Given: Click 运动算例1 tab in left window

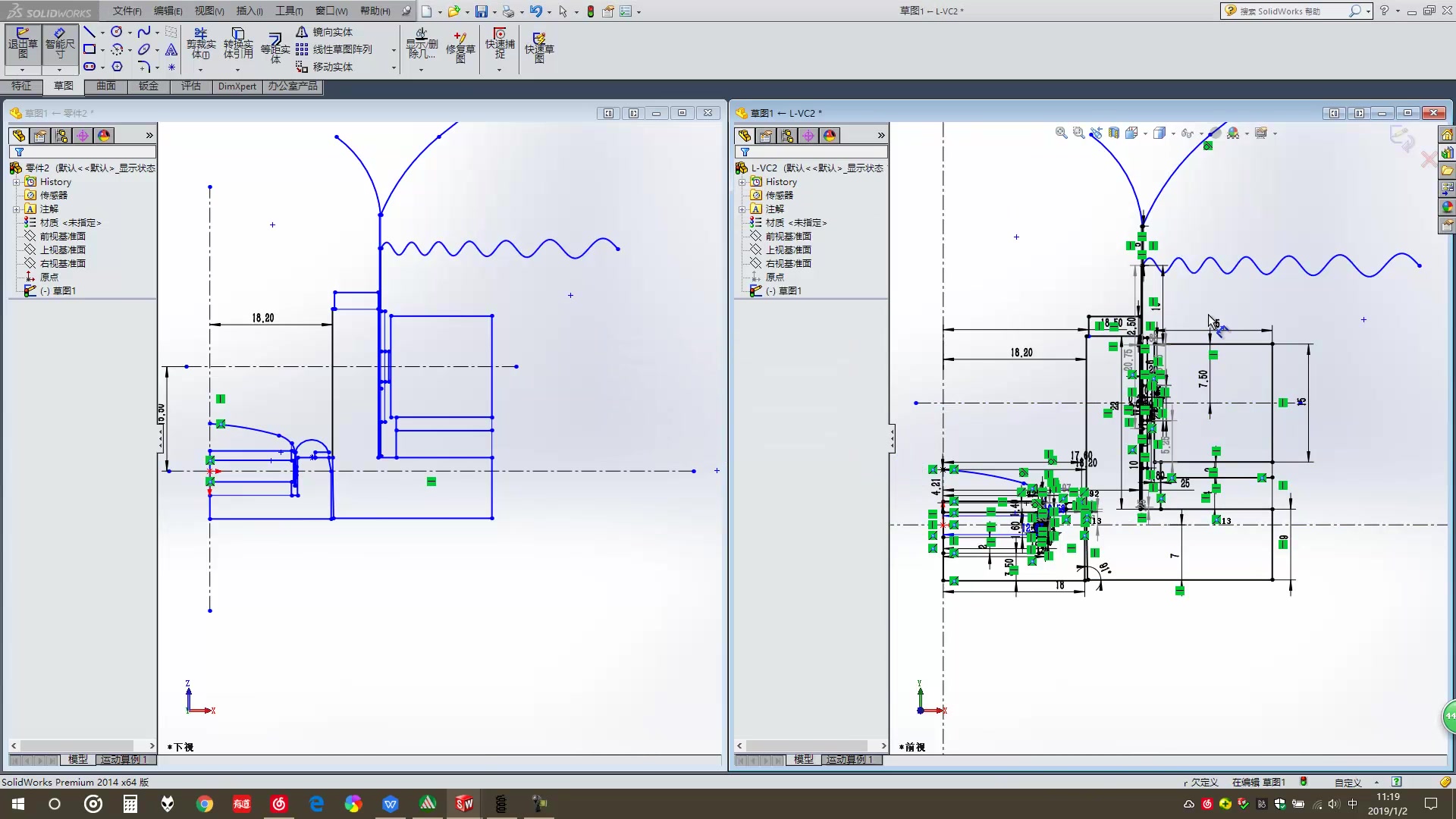Looking at the screenshot, I should 125,759.
